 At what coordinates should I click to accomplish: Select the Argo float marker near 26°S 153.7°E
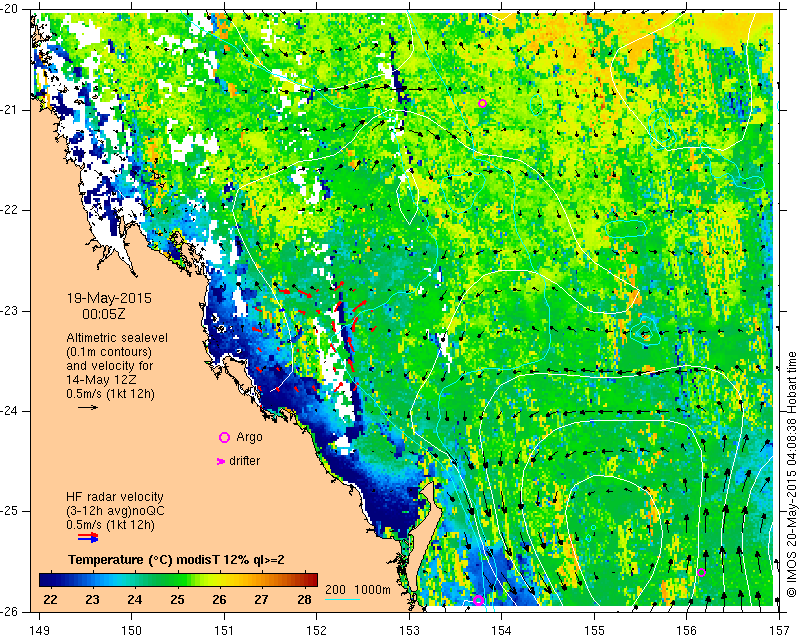pyautogui.click(x=478, y=600)
